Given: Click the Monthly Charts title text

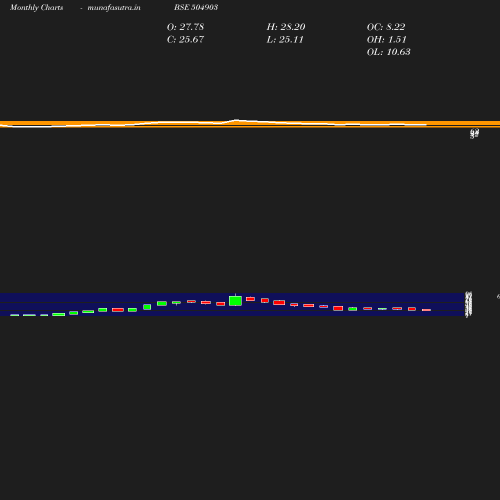Looking at the screenshot, I should [x=37, y=8].
